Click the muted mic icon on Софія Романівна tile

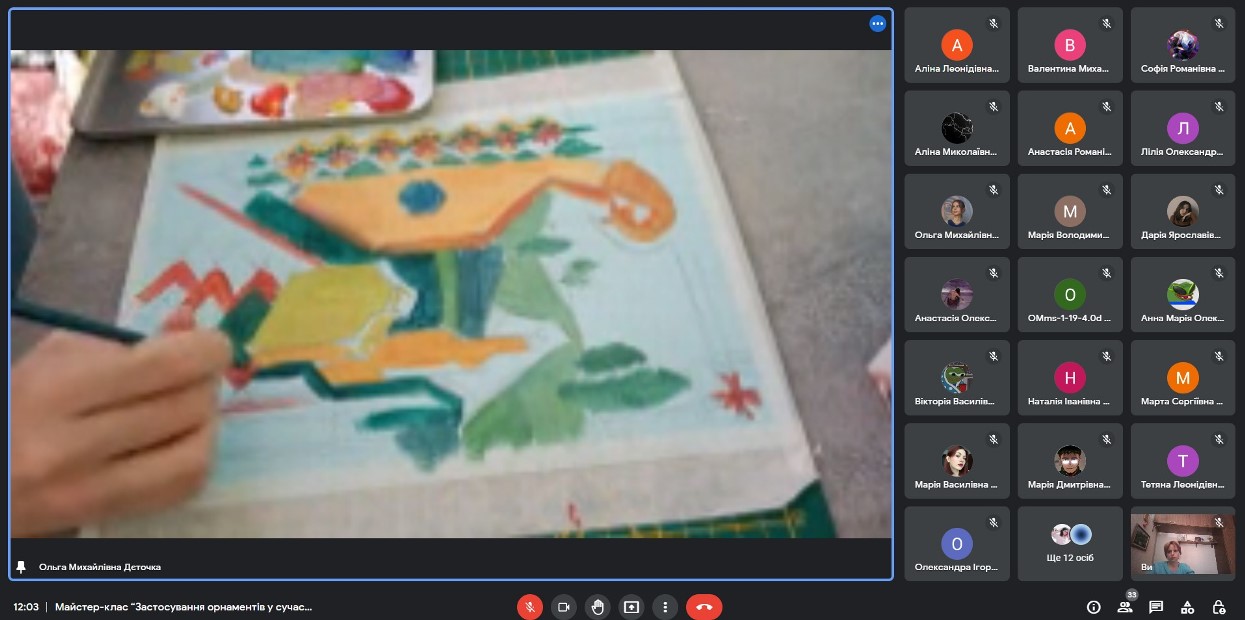tap(1220, 22)
